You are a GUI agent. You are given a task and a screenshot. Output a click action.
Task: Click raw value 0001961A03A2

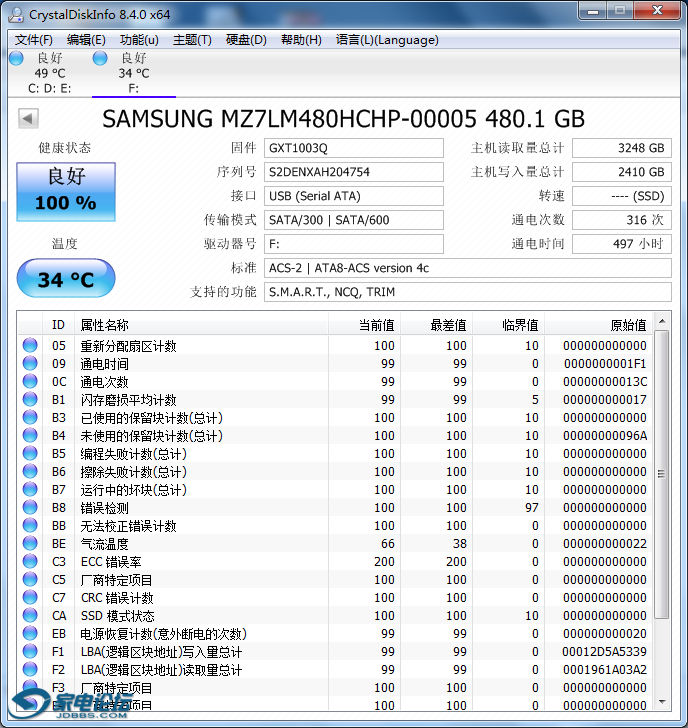[604, 670]
